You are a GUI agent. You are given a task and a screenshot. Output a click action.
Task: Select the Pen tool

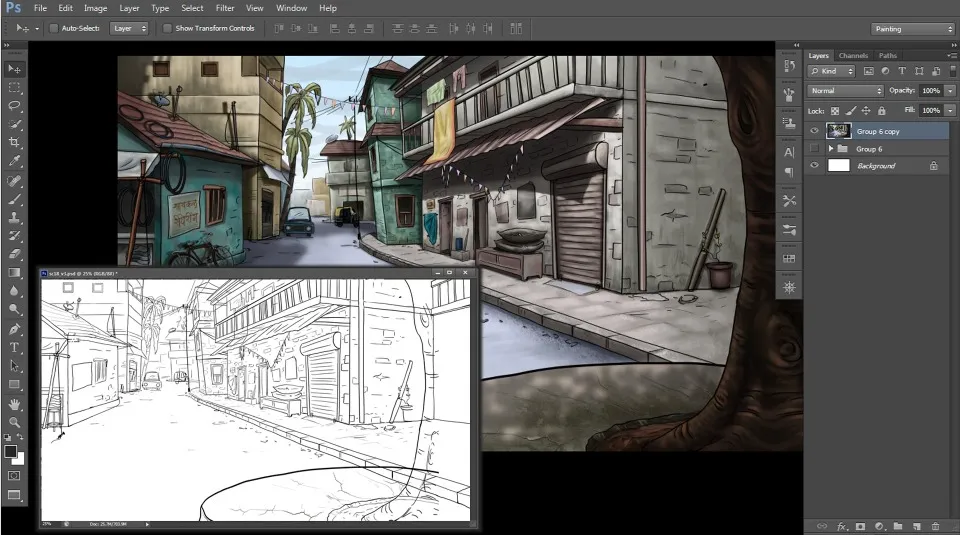tap(14, 329)
